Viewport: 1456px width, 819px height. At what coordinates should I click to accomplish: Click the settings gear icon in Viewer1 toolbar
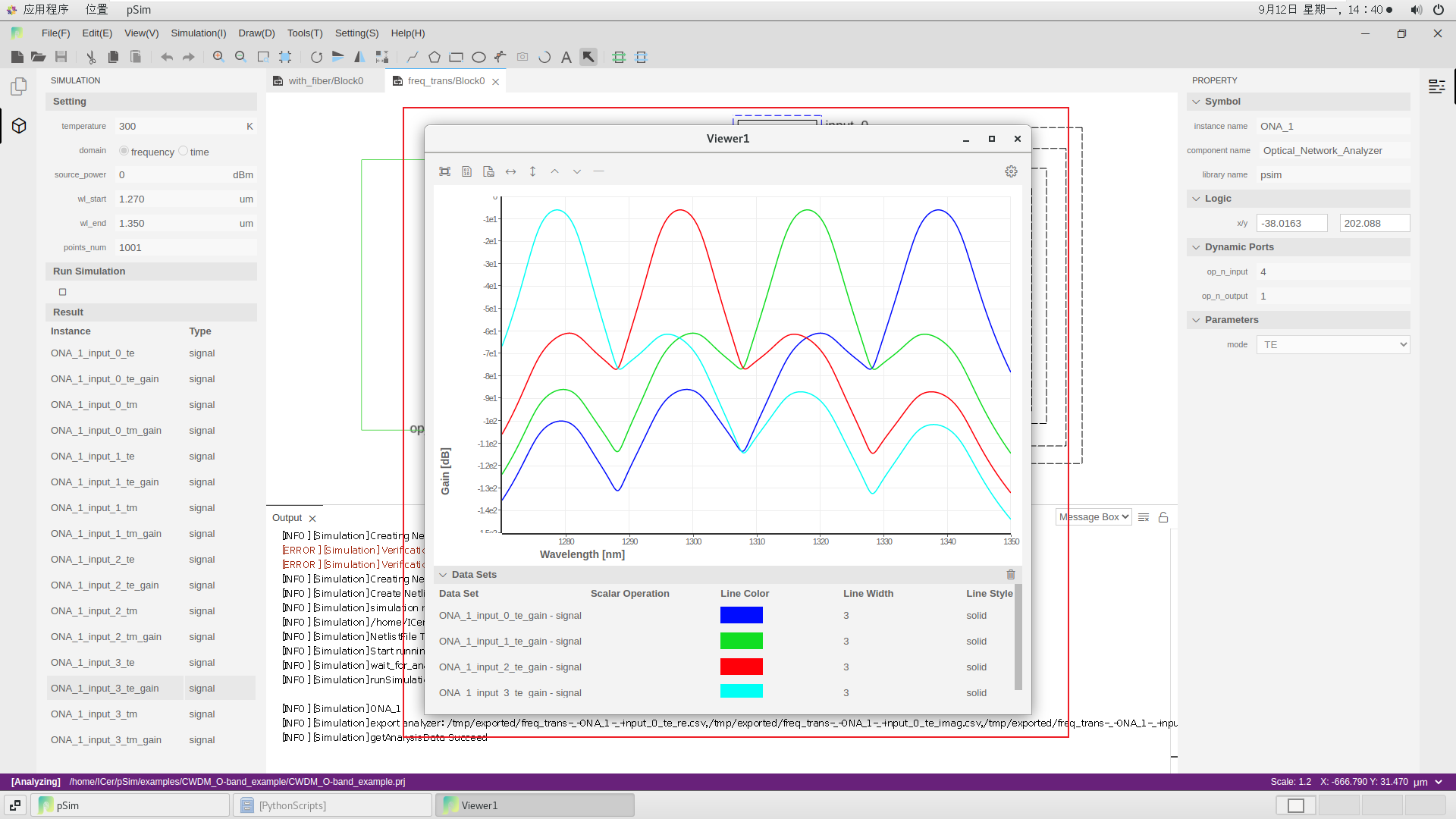[x=1011, y=171]
